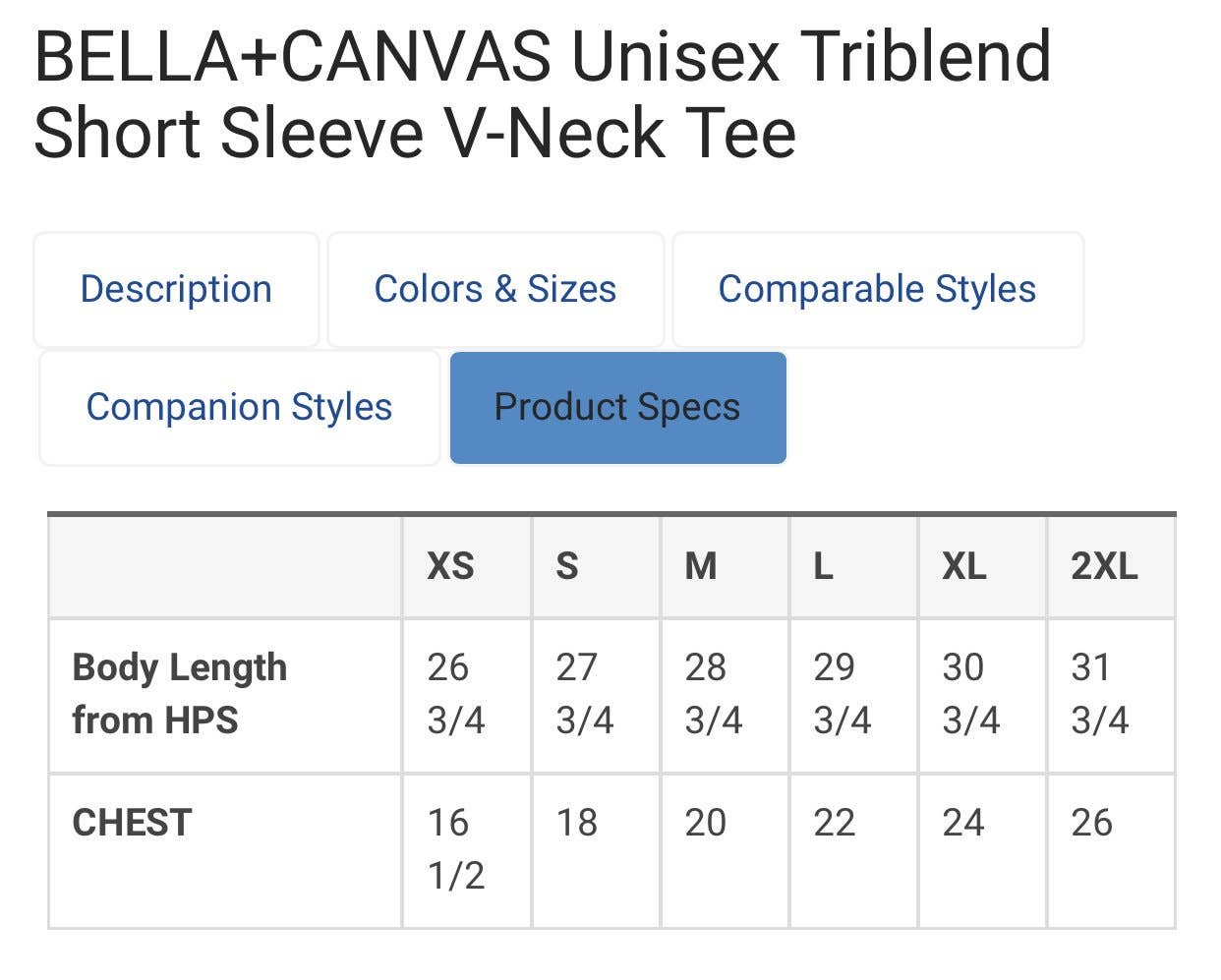Click the XS body length value 26 3/4
This screenshot has height=980, width=1221.
click(x=455, y=693)
